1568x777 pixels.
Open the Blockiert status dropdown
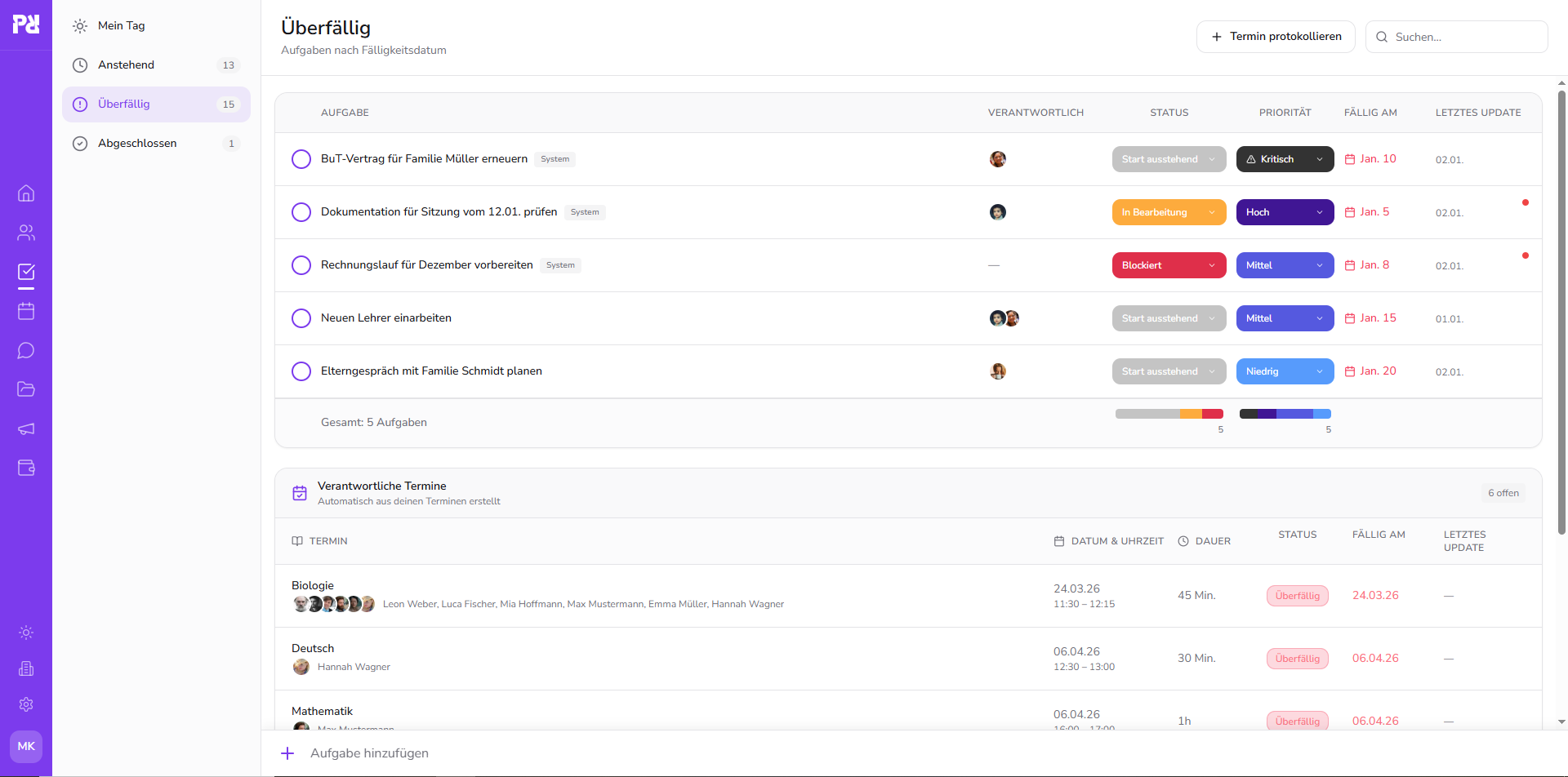pos(1169,265)
